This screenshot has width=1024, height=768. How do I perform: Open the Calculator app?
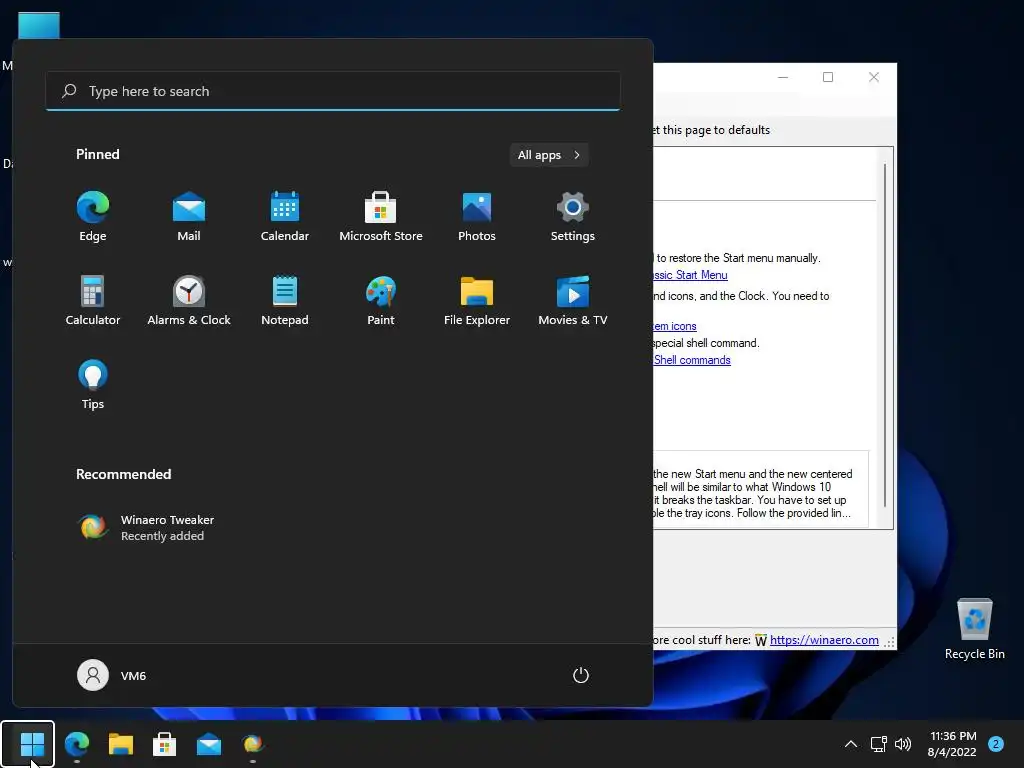(93, 300)
